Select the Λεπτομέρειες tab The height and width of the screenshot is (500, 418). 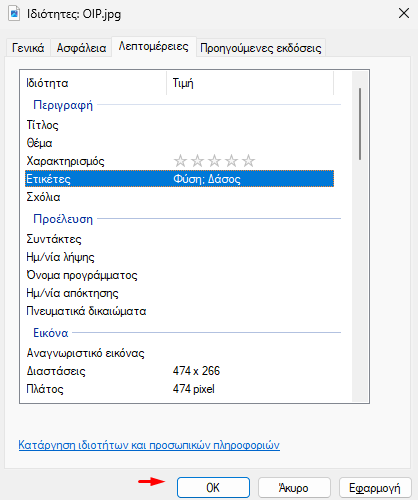pyautogui.click(x=154, y=46)
